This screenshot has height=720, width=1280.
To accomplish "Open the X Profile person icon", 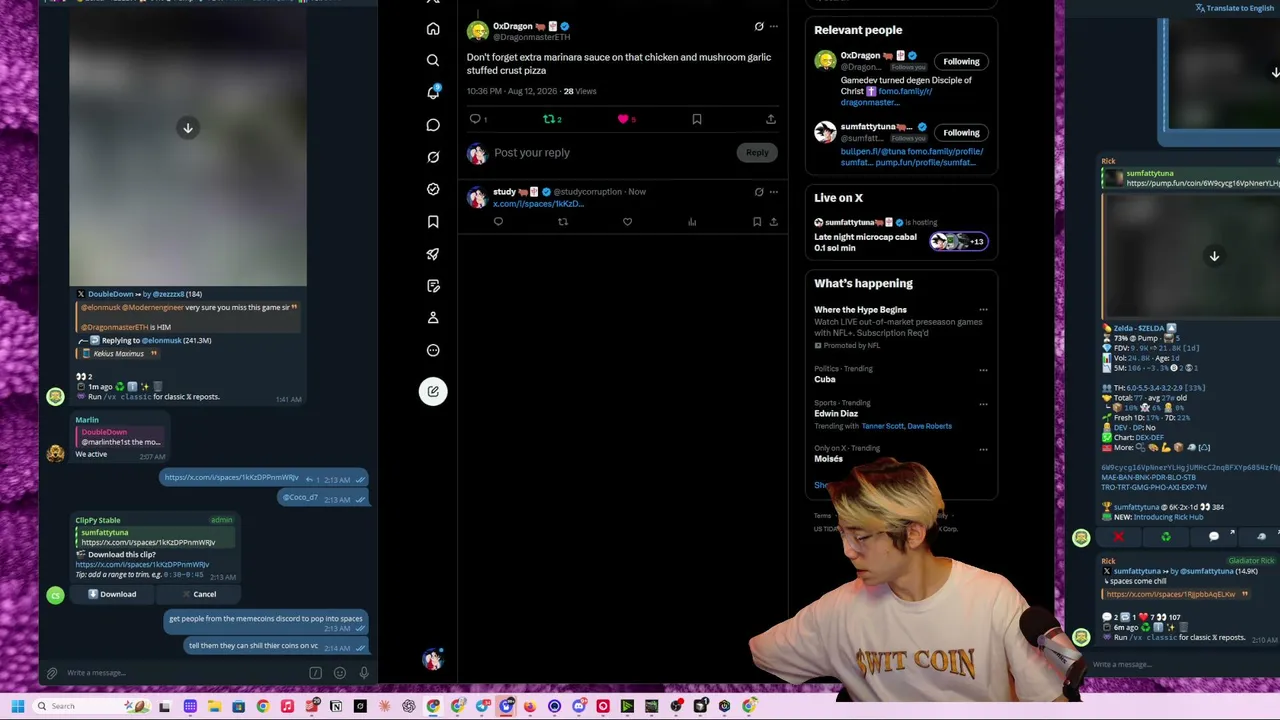I will pyautogui.click(x=433, y=318).
